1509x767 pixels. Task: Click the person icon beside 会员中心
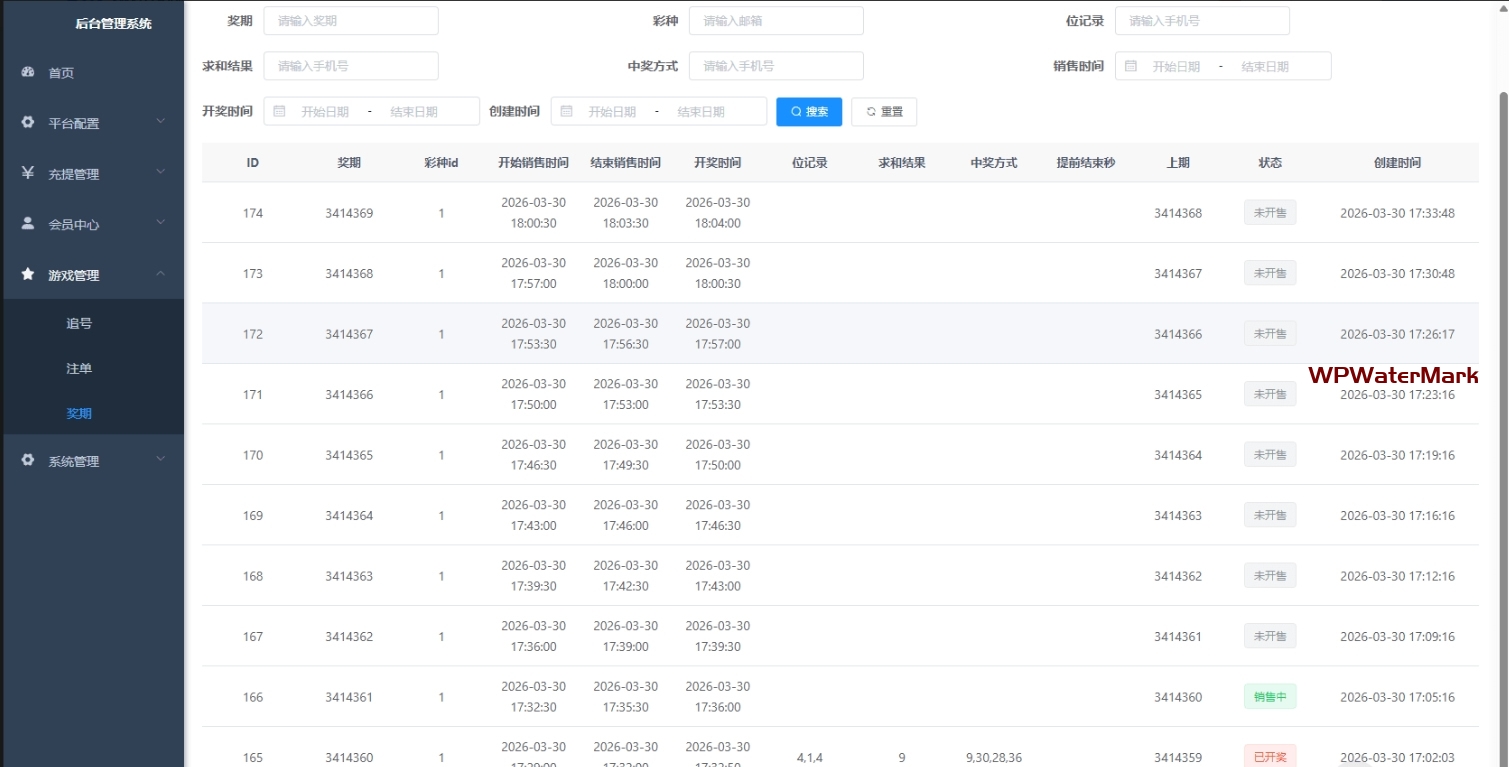tap(28, 224)
